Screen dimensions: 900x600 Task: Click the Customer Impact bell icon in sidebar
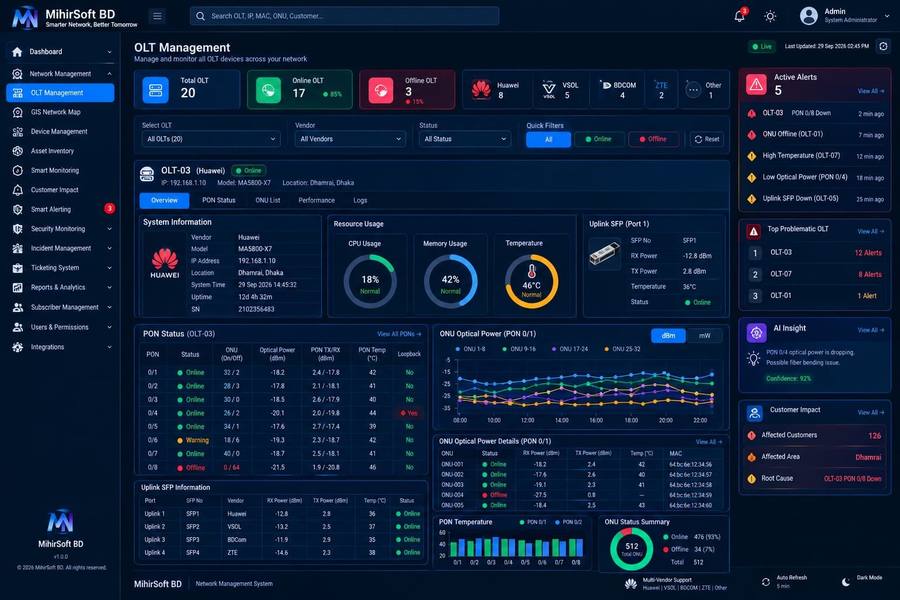(18, 190)
